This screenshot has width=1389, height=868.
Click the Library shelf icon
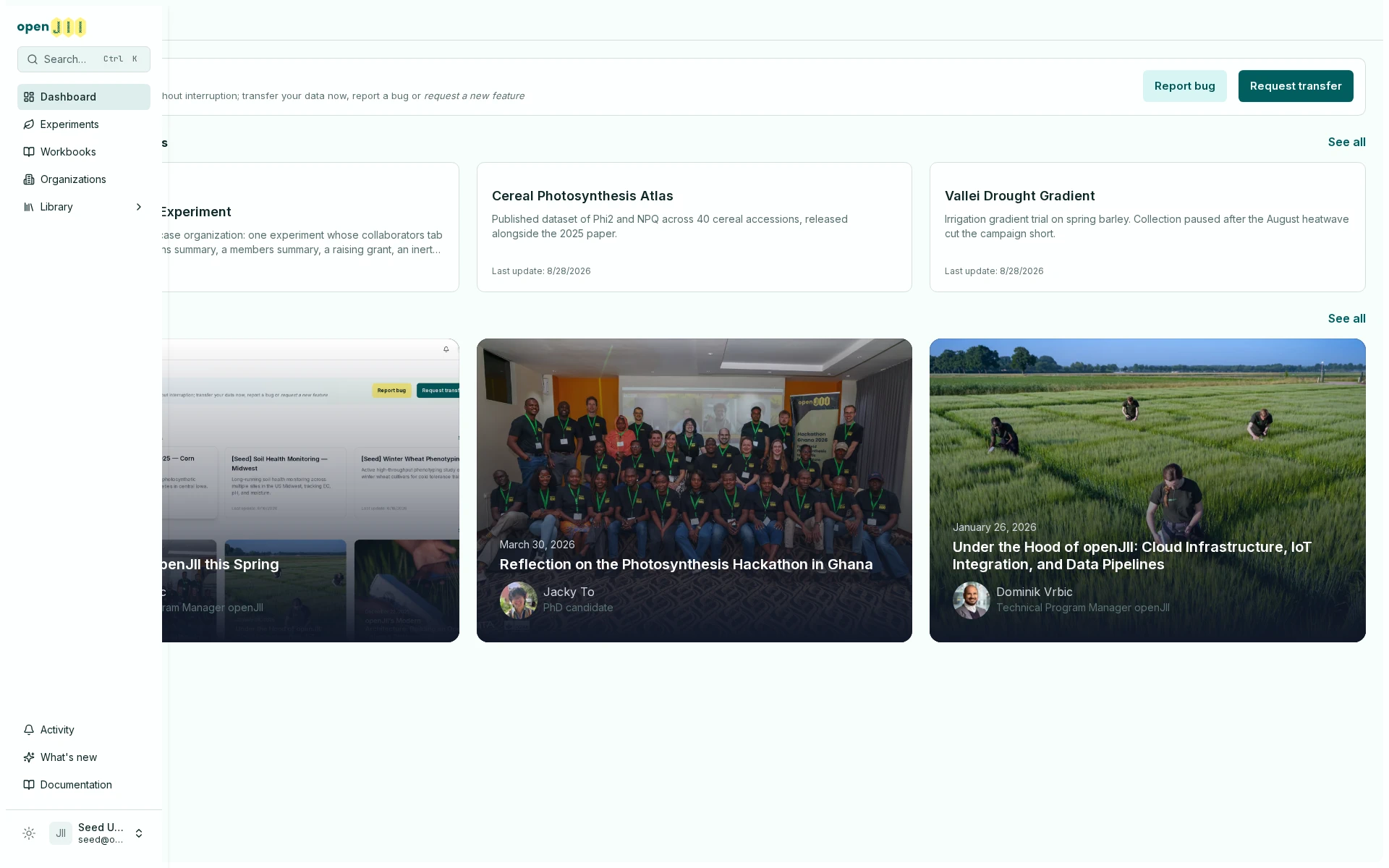(29, 207)
